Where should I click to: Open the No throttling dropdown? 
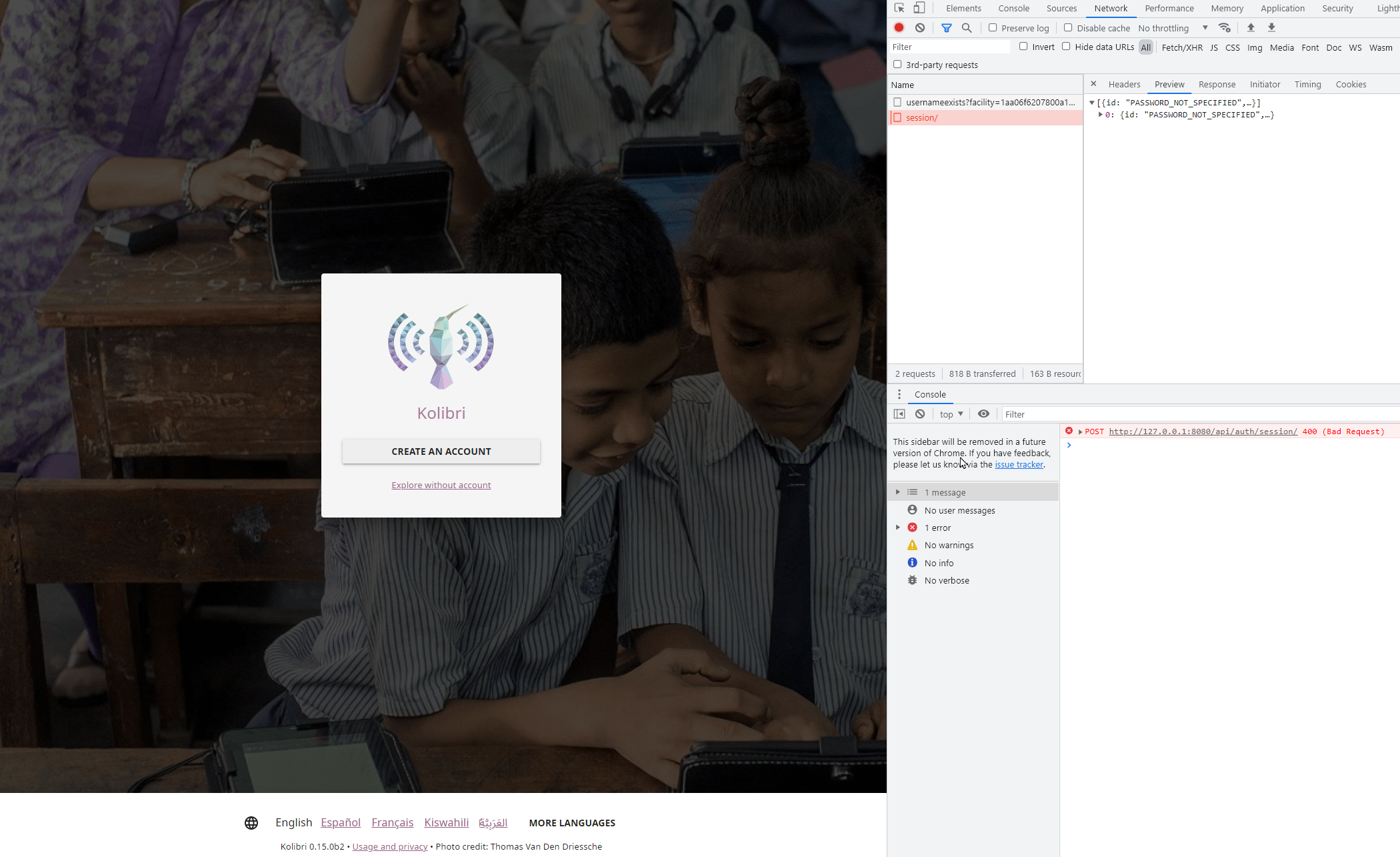coord(1173,28)
